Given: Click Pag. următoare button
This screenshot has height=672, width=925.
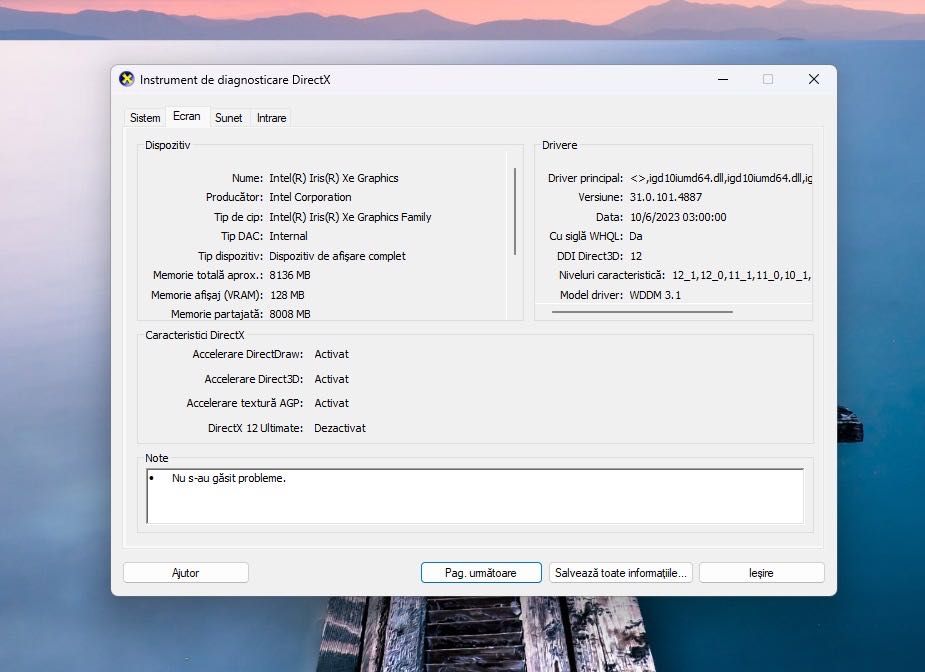Looking at the screenshot, I should click(x=481, y=573).
